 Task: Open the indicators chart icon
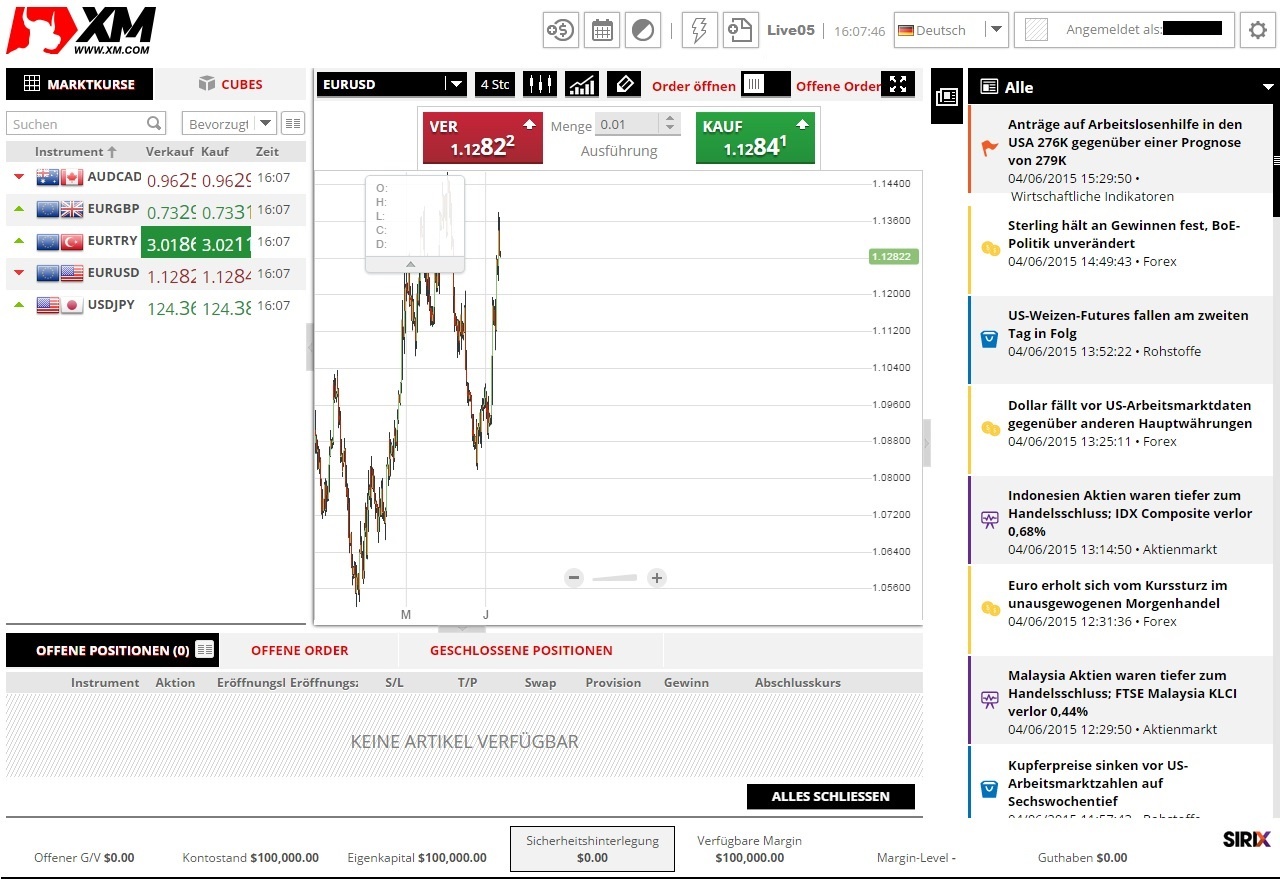tap(582, 85)
